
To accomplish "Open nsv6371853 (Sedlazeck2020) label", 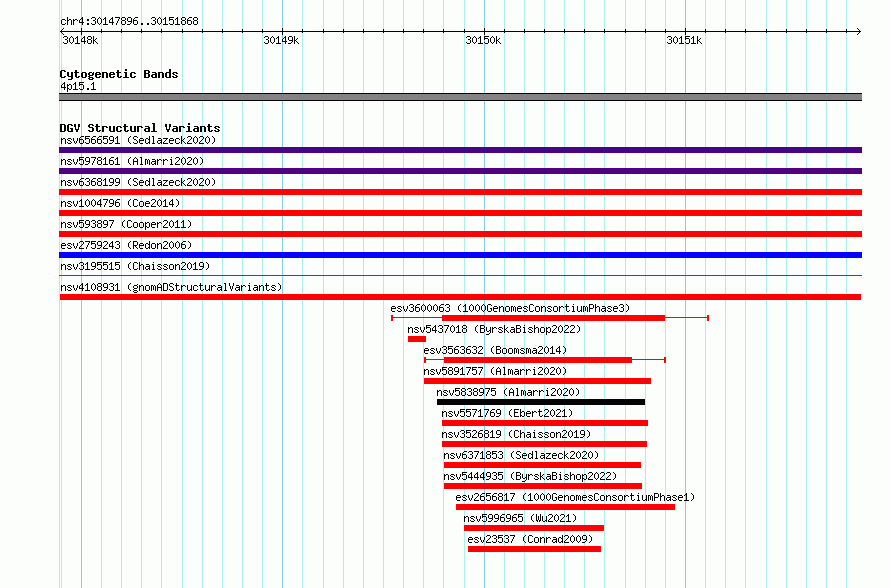I will (x=521, y=455).
